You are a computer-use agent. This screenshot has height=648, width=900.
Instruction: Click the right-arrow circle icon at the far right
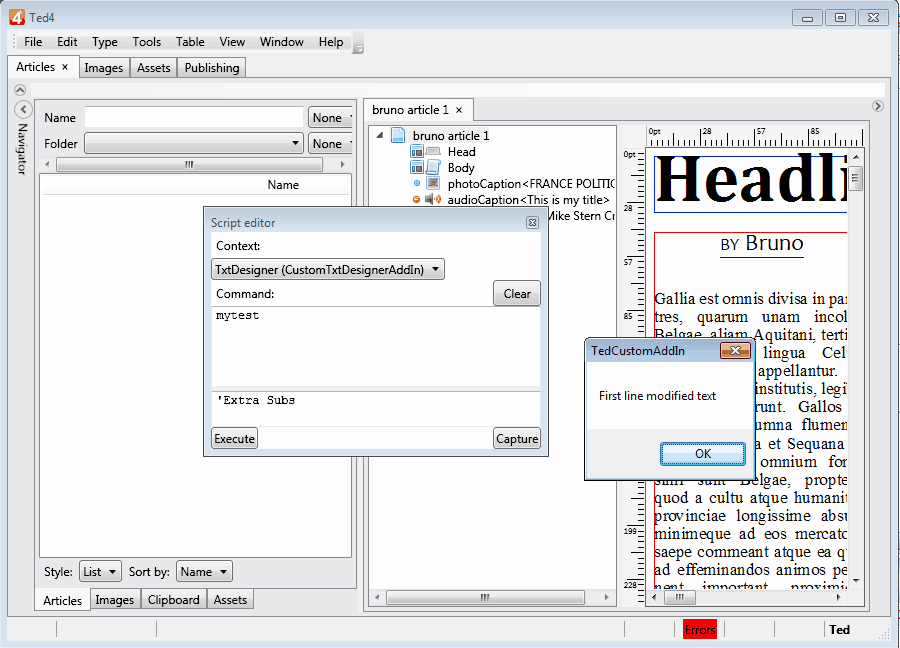pos(878,106)
